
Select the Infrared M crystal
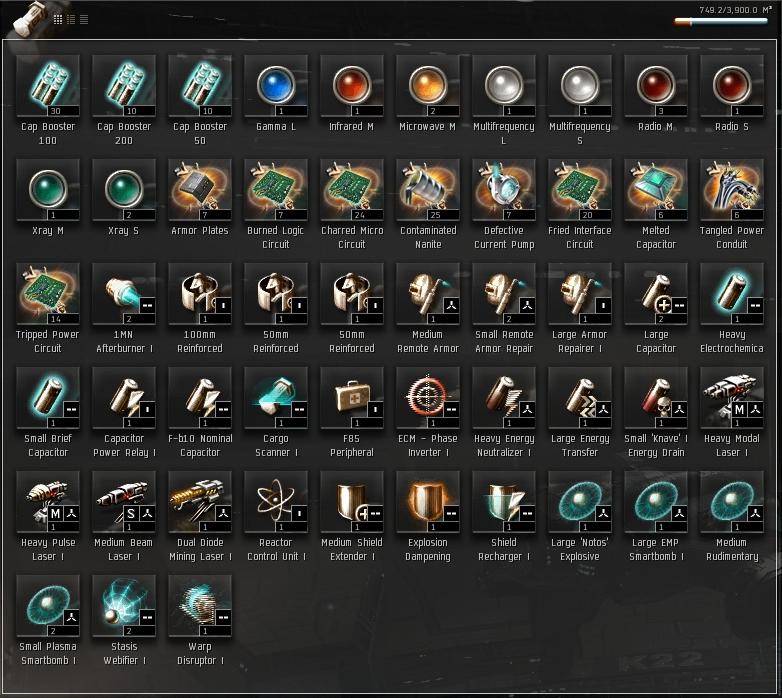click(x=352, y=86)
